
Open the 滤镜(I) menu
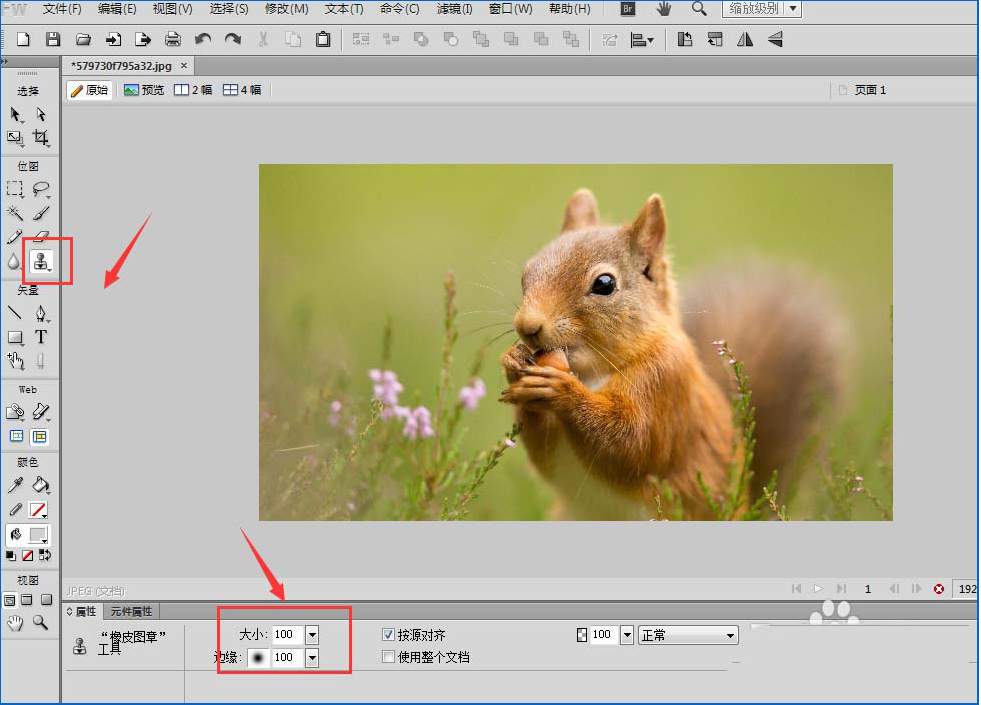point(455,9)
